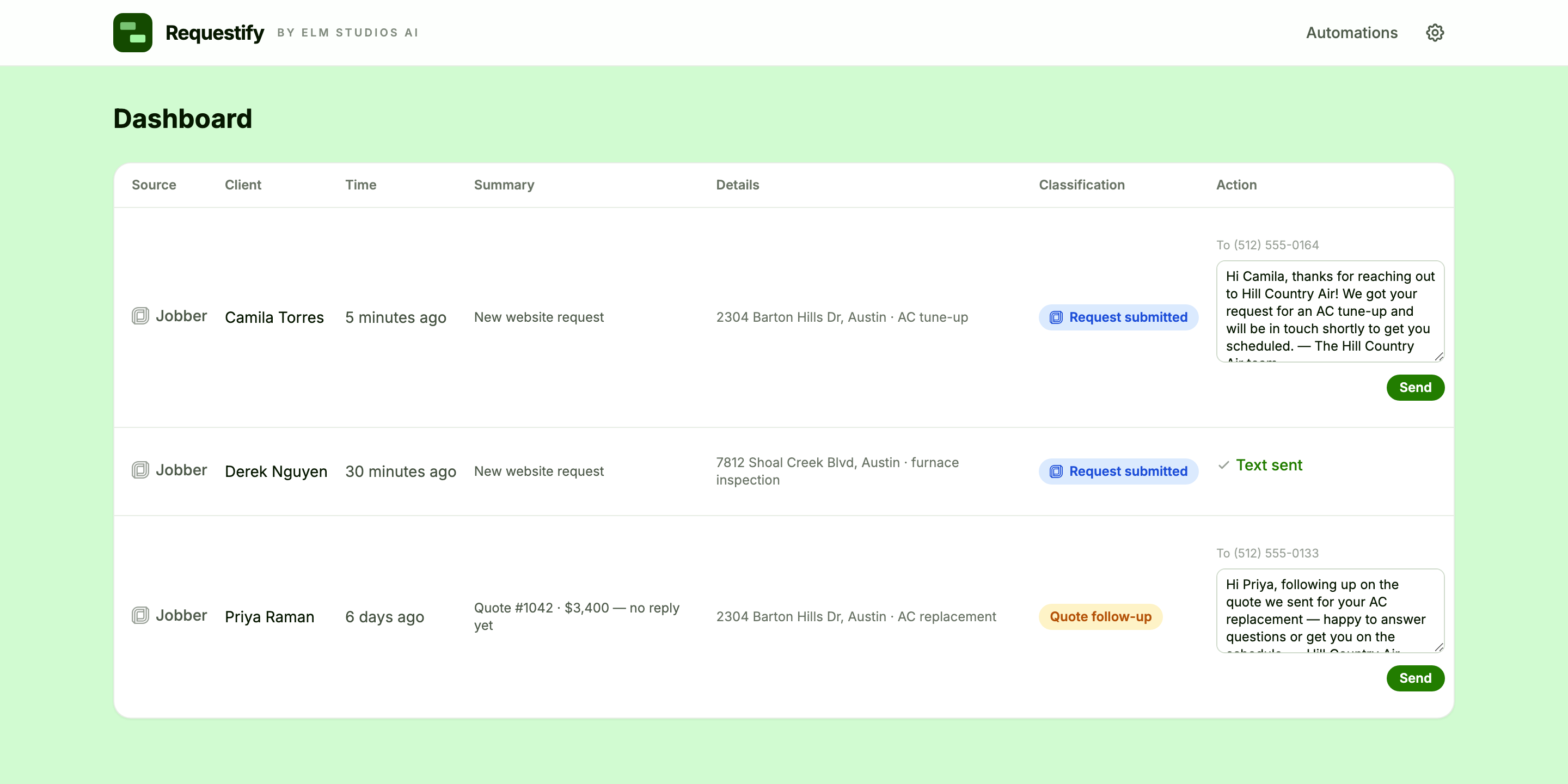This screenshot has width=1568, height=784.
Task: Click client name Priya Raman
Action: tap(269, 617)
